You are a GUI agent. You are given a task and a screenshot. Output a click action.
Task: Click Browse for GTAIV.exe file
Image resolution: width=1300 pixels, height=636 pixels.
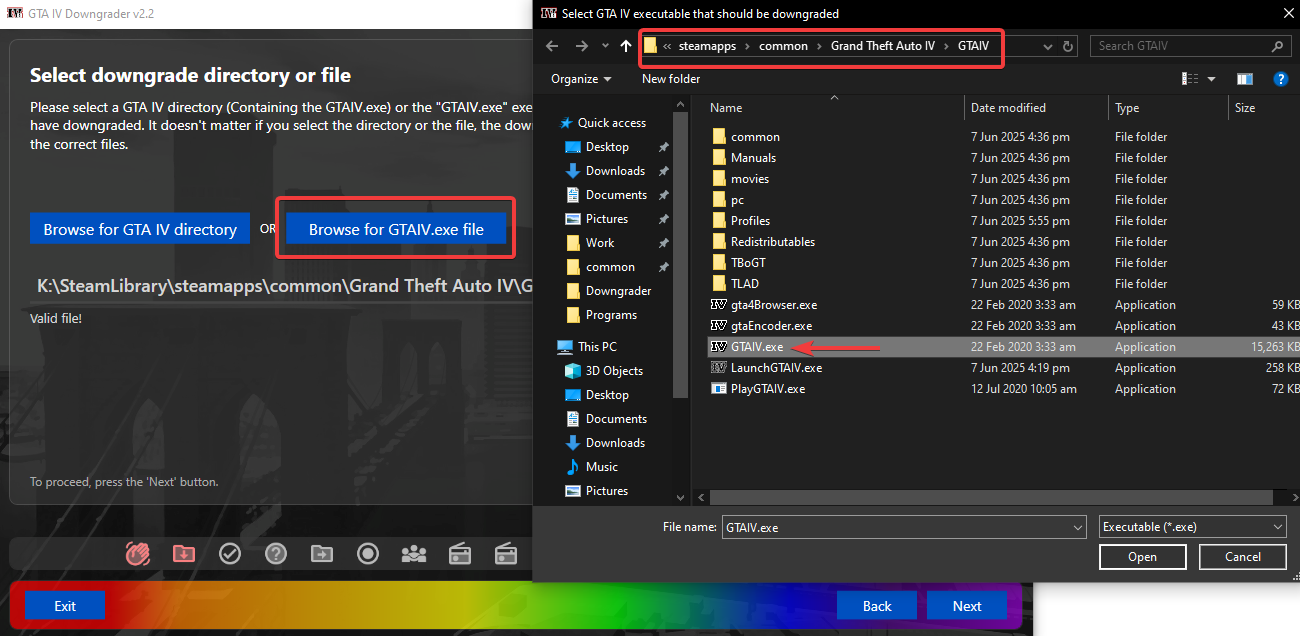click(396, 229)
